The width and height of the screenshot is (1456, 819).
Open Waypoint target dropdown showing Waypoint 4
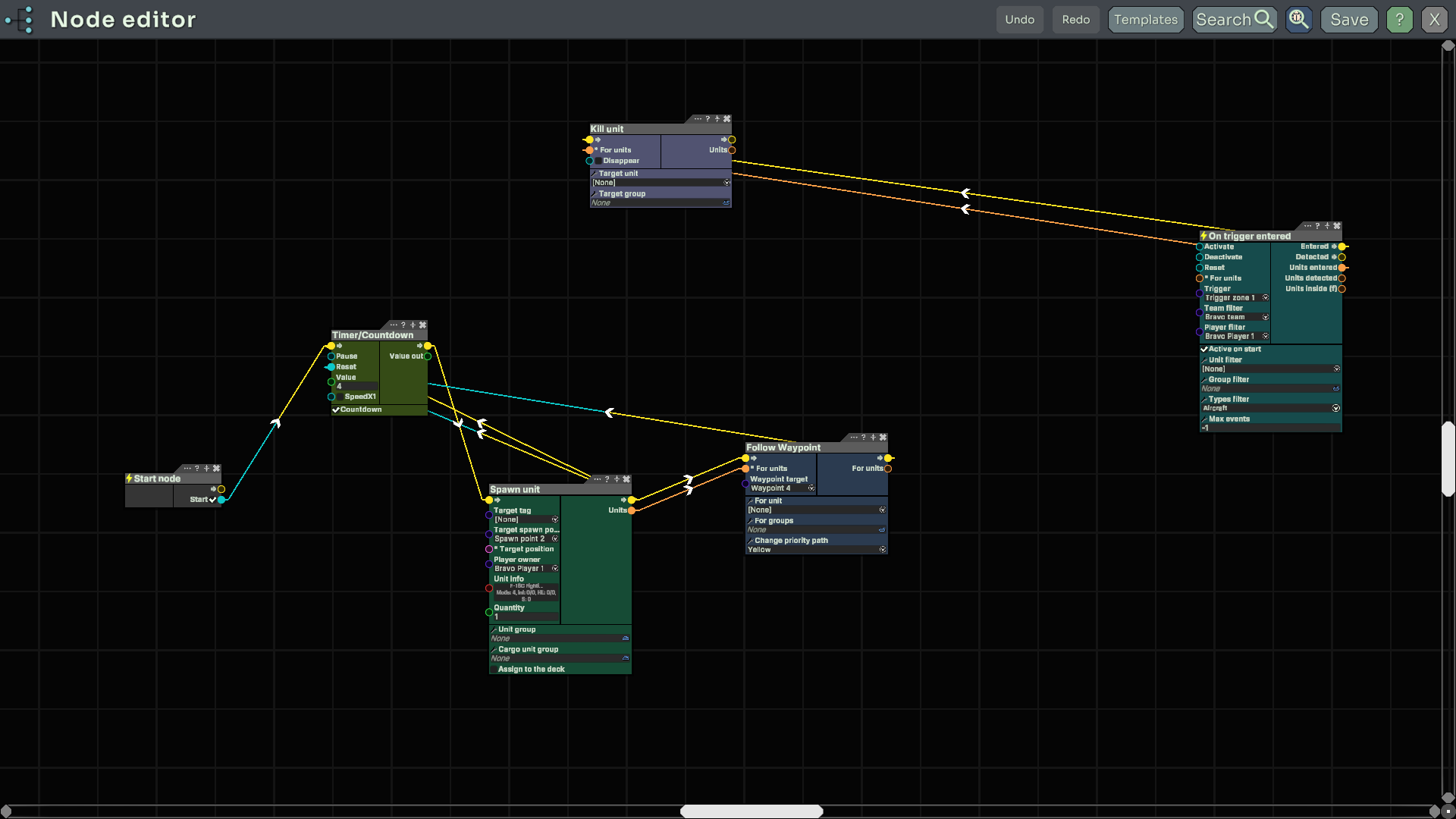[x=811, y=488]
